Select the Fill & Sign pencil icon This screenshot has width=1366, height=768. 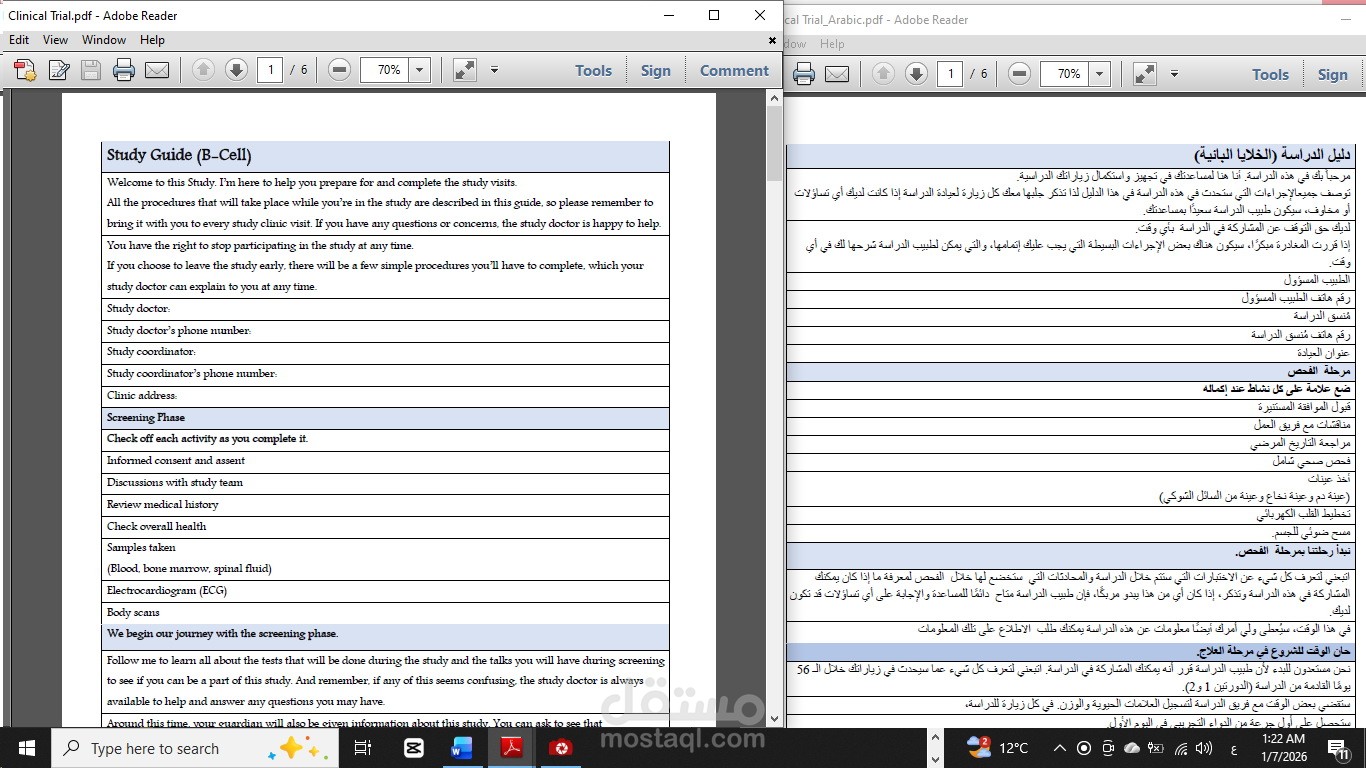pos(58,70)
